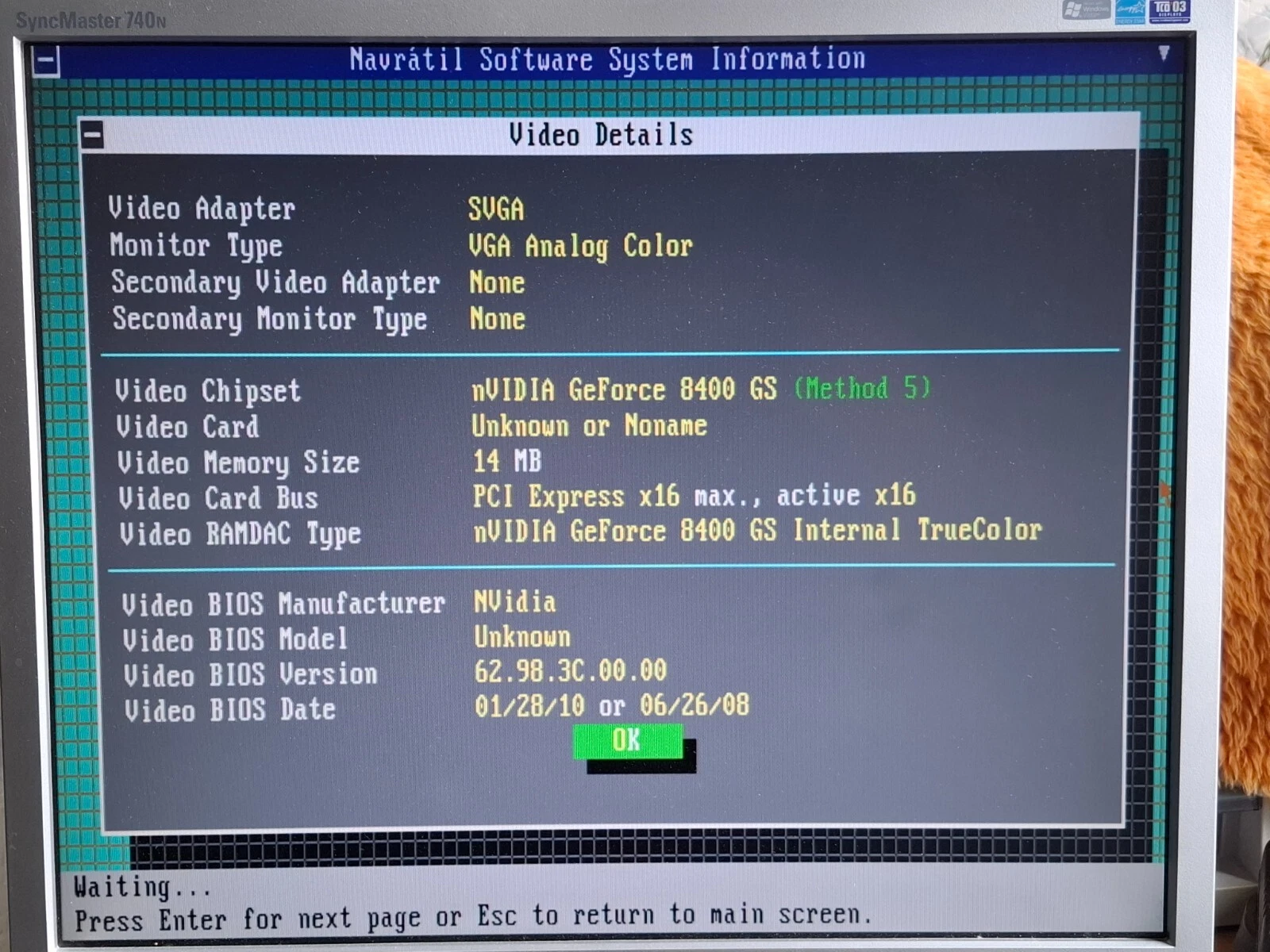
Task: Select 'Unknown or Noname' video card value
Action: pyautogui.click(x=589, y=426)
